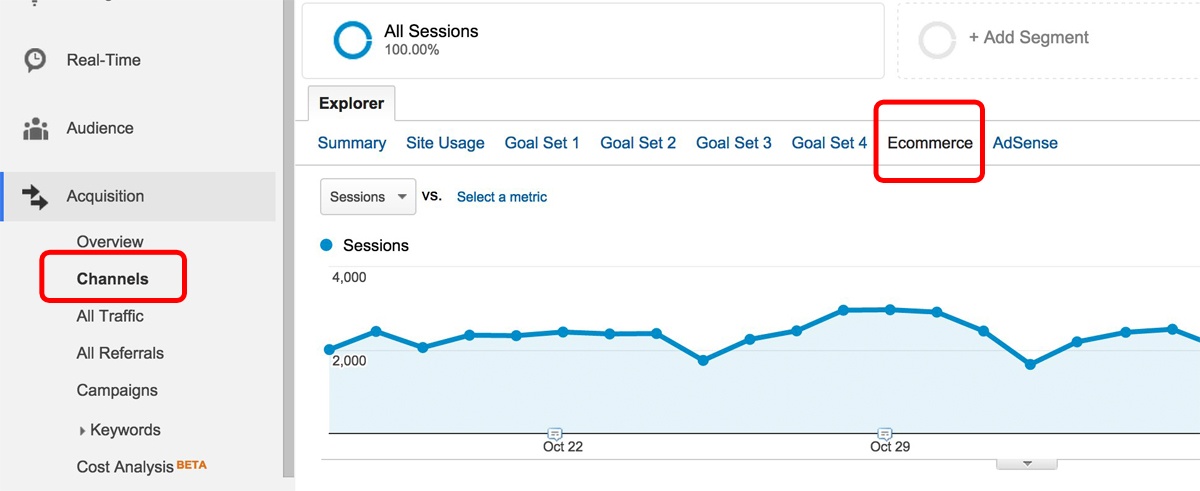This screenshot has width=1200, height=491.
Task: Click the Select a metric link
Action: click(x=501, y=197)
